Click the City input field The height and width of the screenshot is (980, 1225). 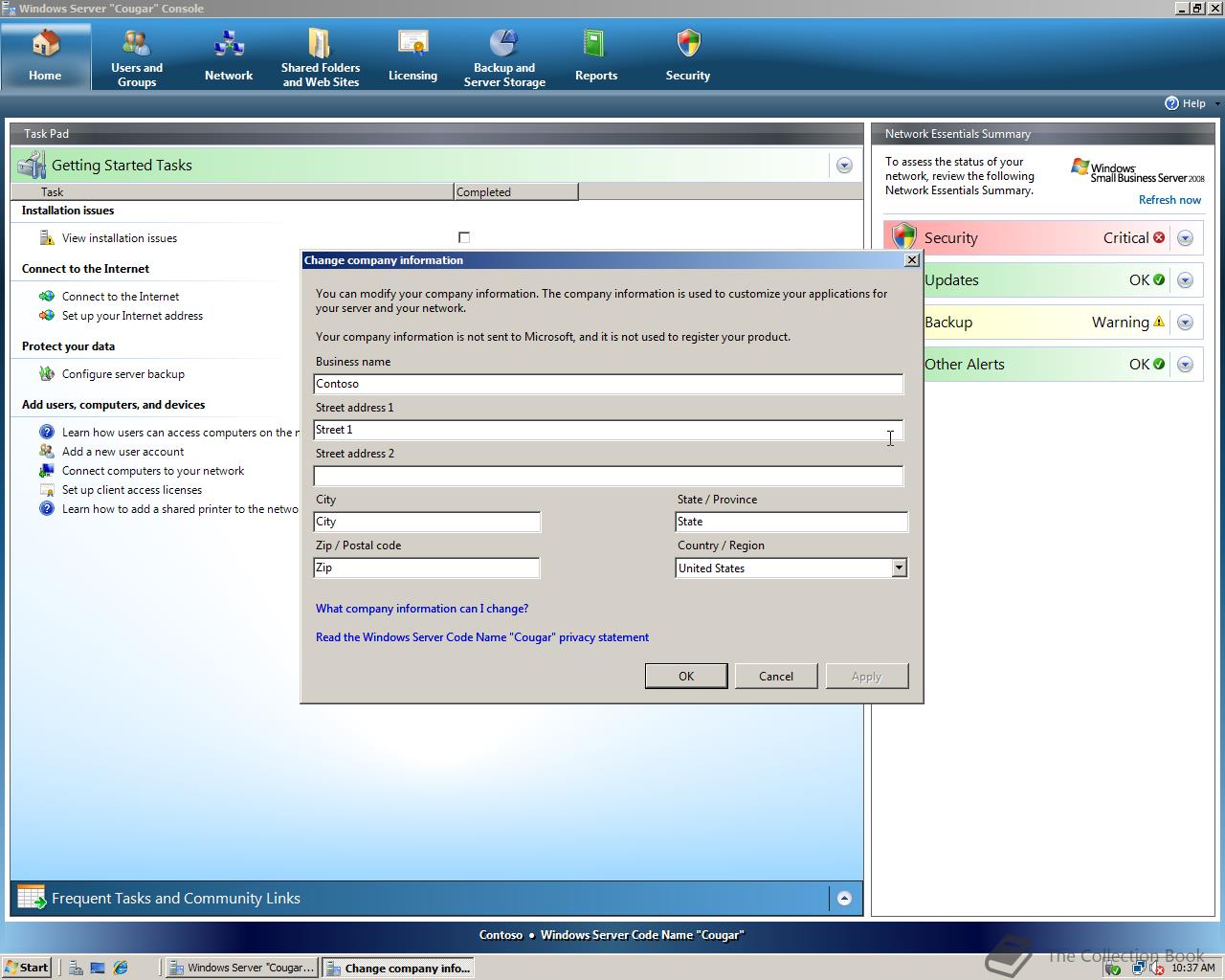[427, 522]
